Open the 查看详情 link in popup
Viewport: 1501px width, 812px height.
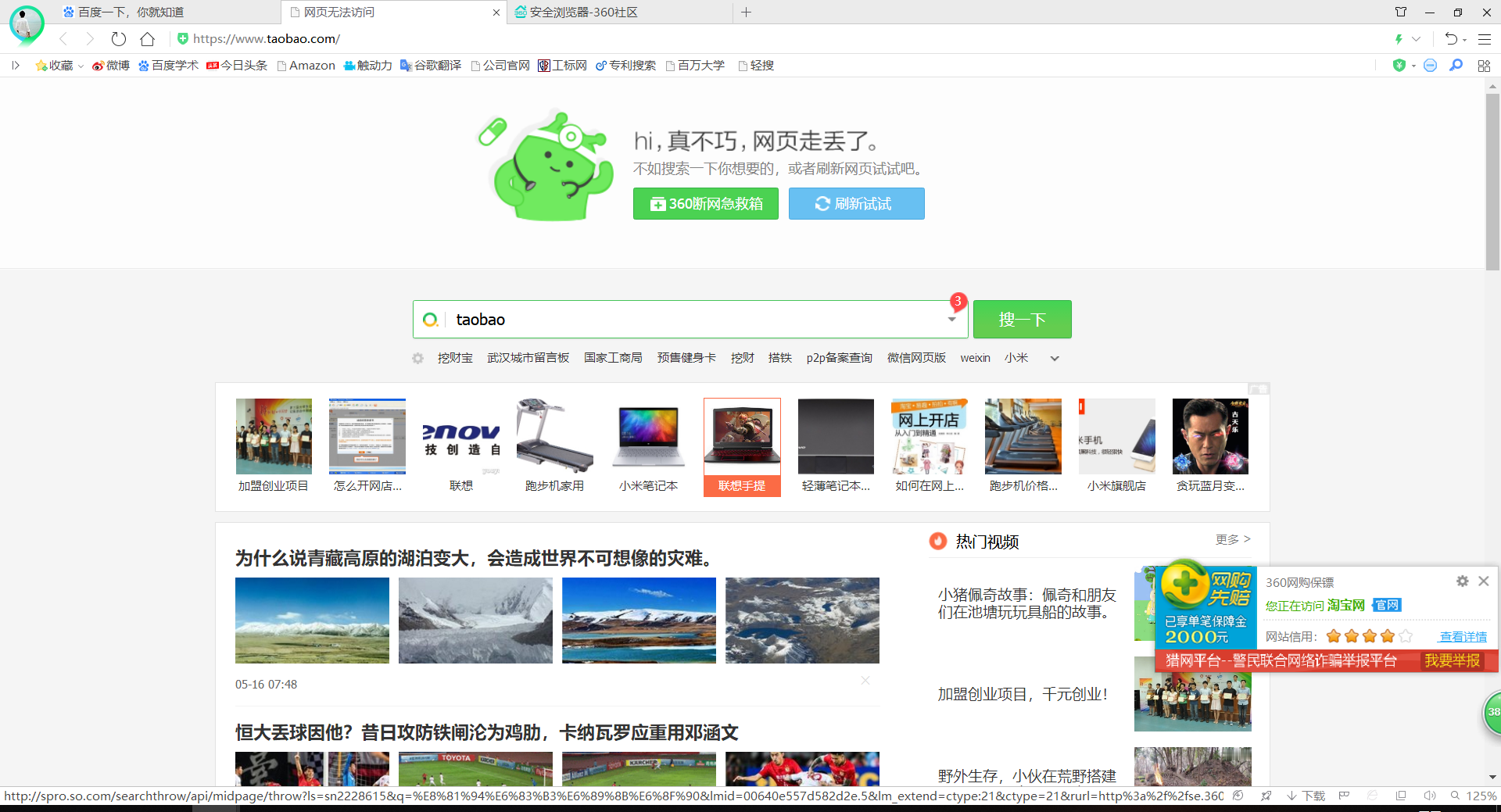(x=1463, y=636)
